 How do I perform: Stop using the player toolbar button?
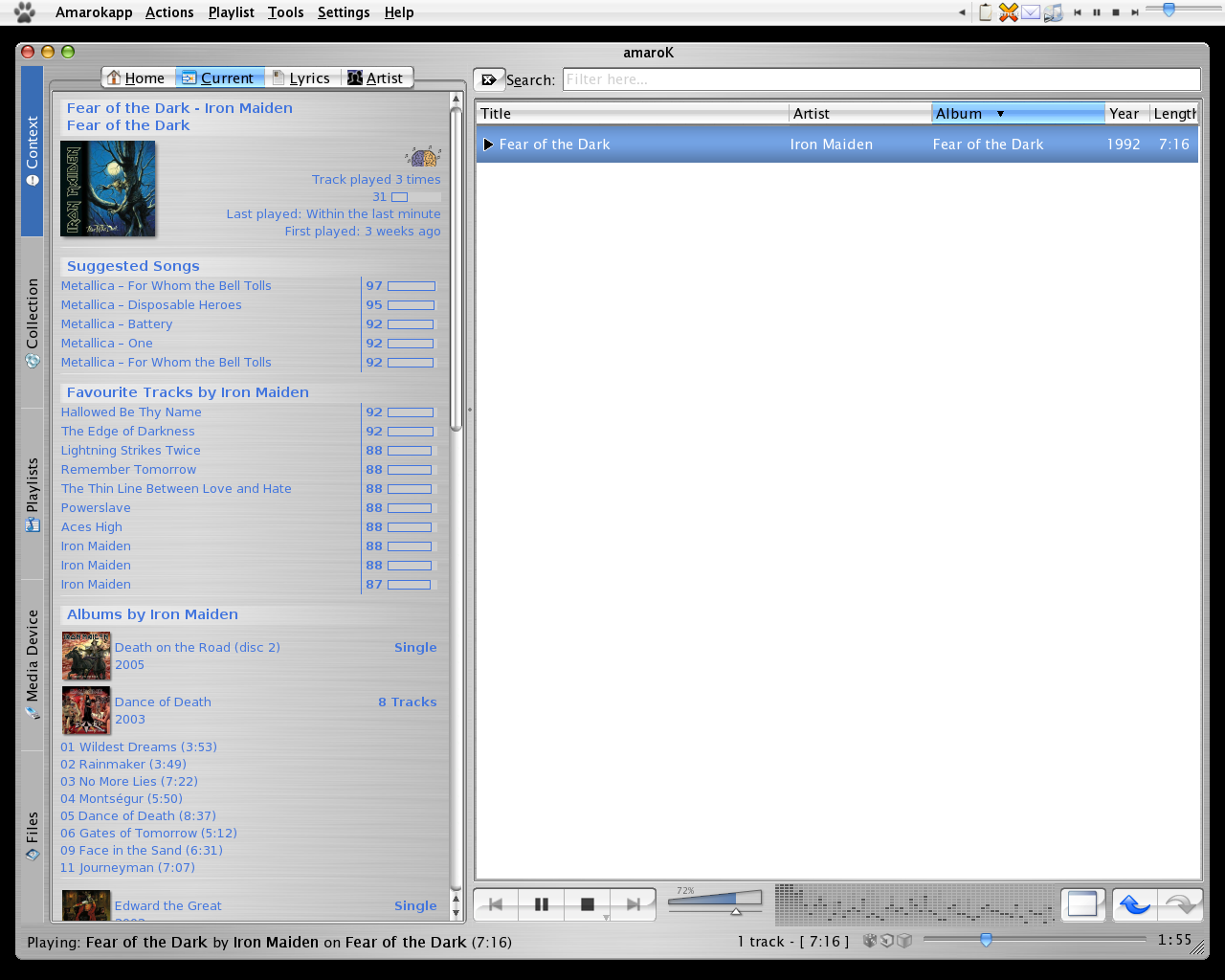(588, 903)
